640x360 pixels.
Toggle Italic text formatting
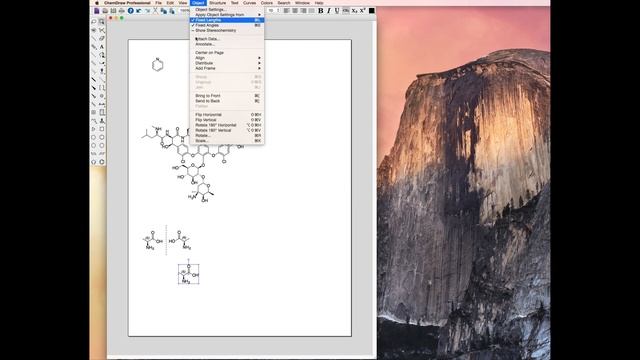[329, 11]
